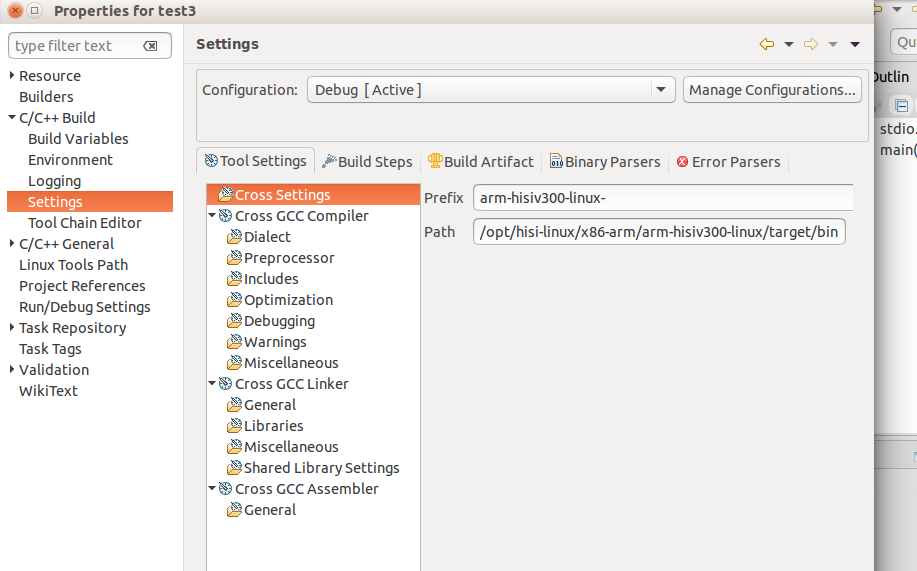Select Builders in the left tree
The width and height of the screenshot is (917, 571).
(x=46, y=97)
